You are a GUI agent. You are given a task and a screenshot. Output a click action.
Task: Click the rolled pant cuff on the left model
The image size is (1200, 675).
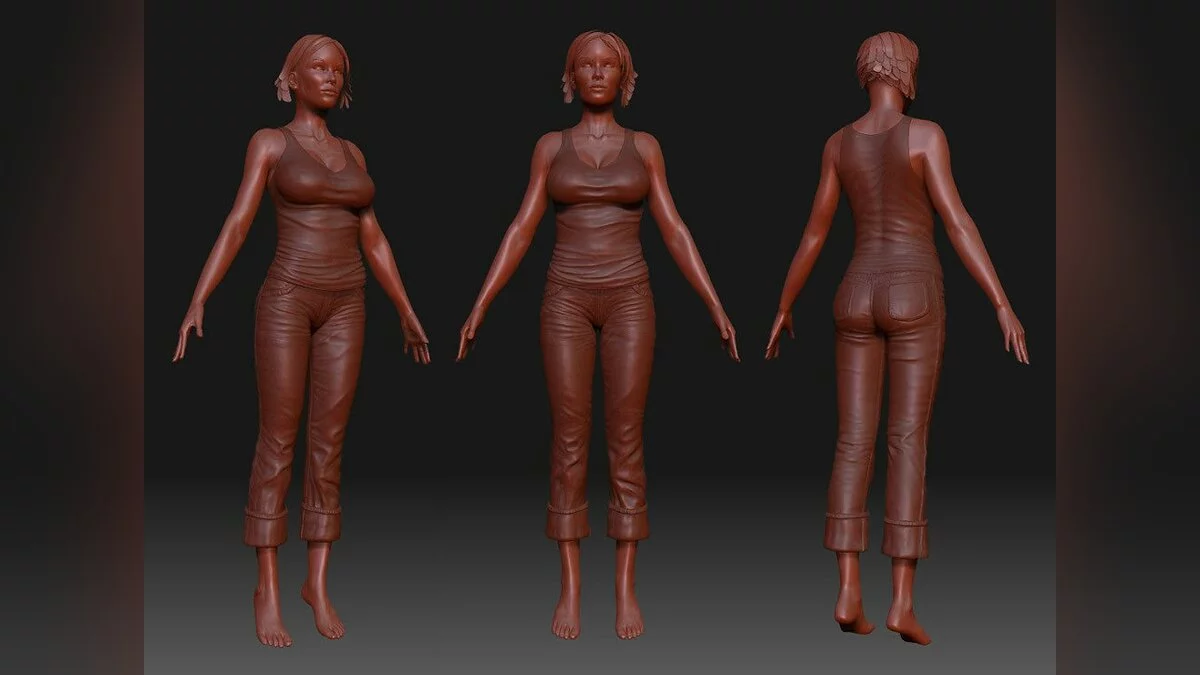[265, 526]
